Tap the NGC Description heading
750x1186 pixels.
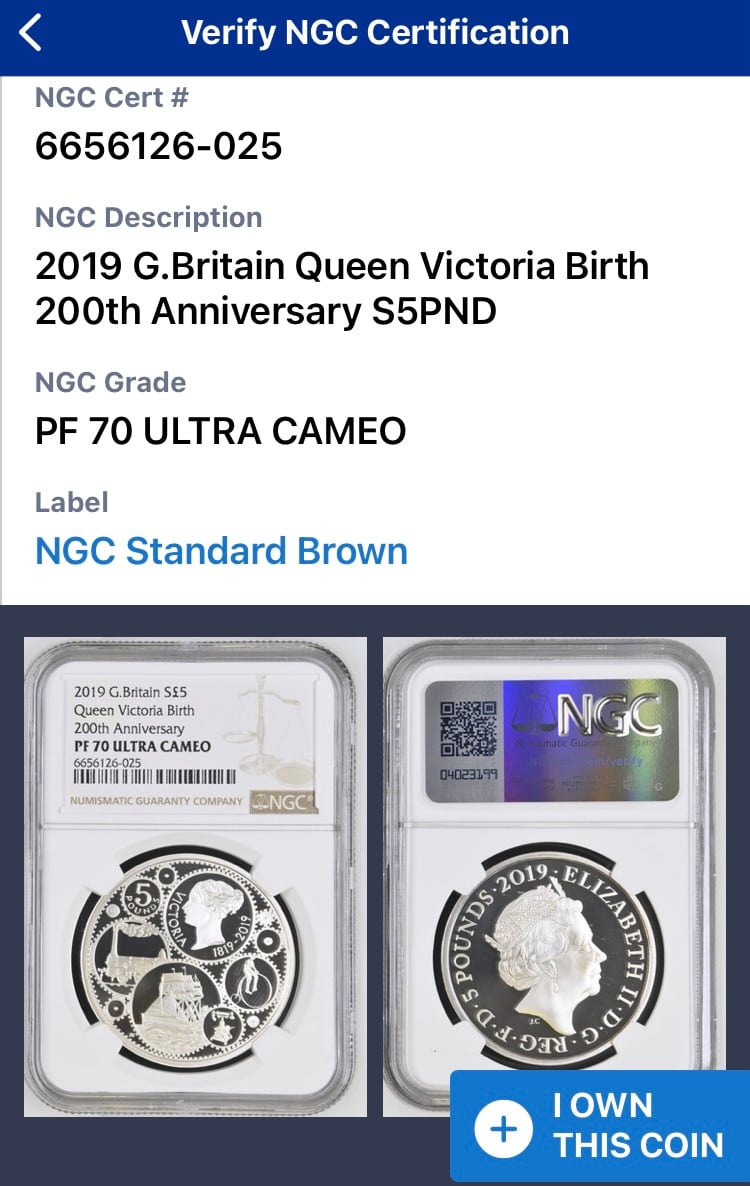(x=149, y=217)
